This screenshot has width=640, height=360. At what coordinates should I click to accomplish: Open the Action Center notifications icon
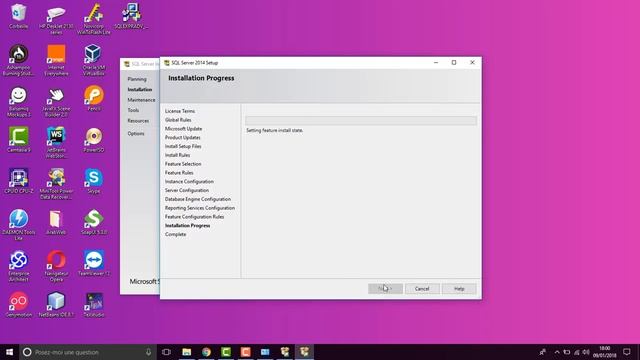click(x=627, y=352)
